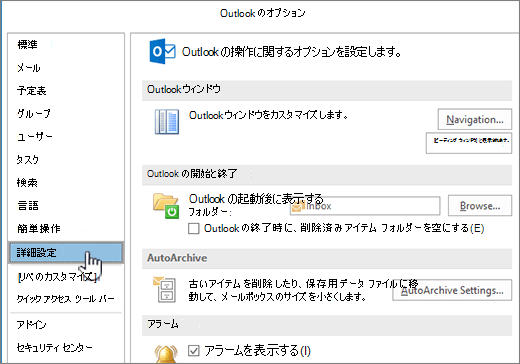The image size is (520, 364).
Task: Select the highlighted 詳細設定 category
Action: [66, 252]
